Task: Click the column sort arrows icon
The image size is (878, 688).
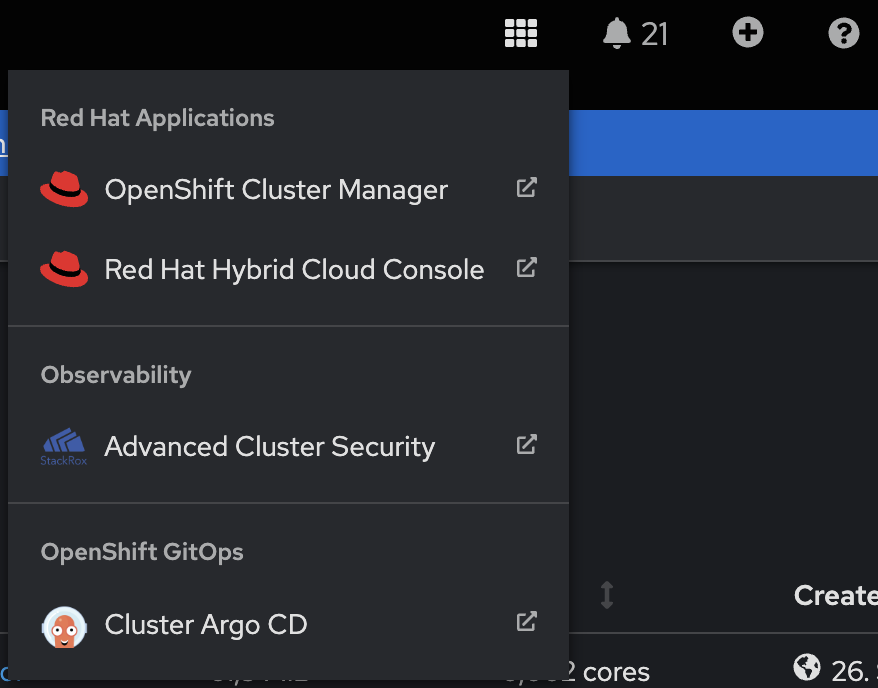Action: coord(607,595)
